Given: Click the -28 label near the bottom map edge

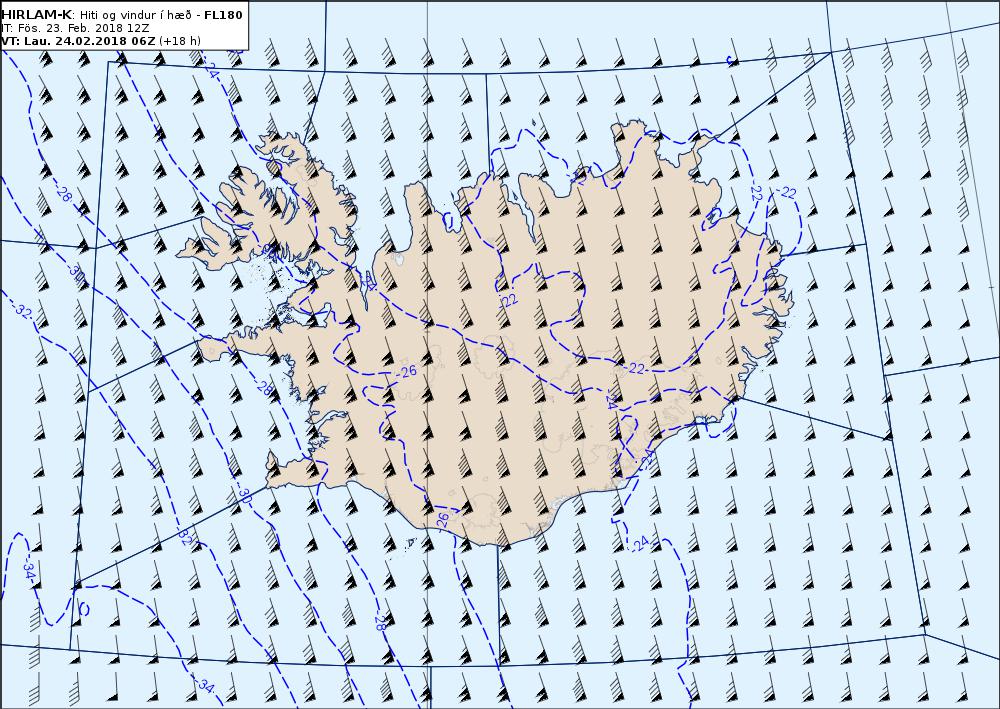Looking at the screenshot, I should [380, 621].
